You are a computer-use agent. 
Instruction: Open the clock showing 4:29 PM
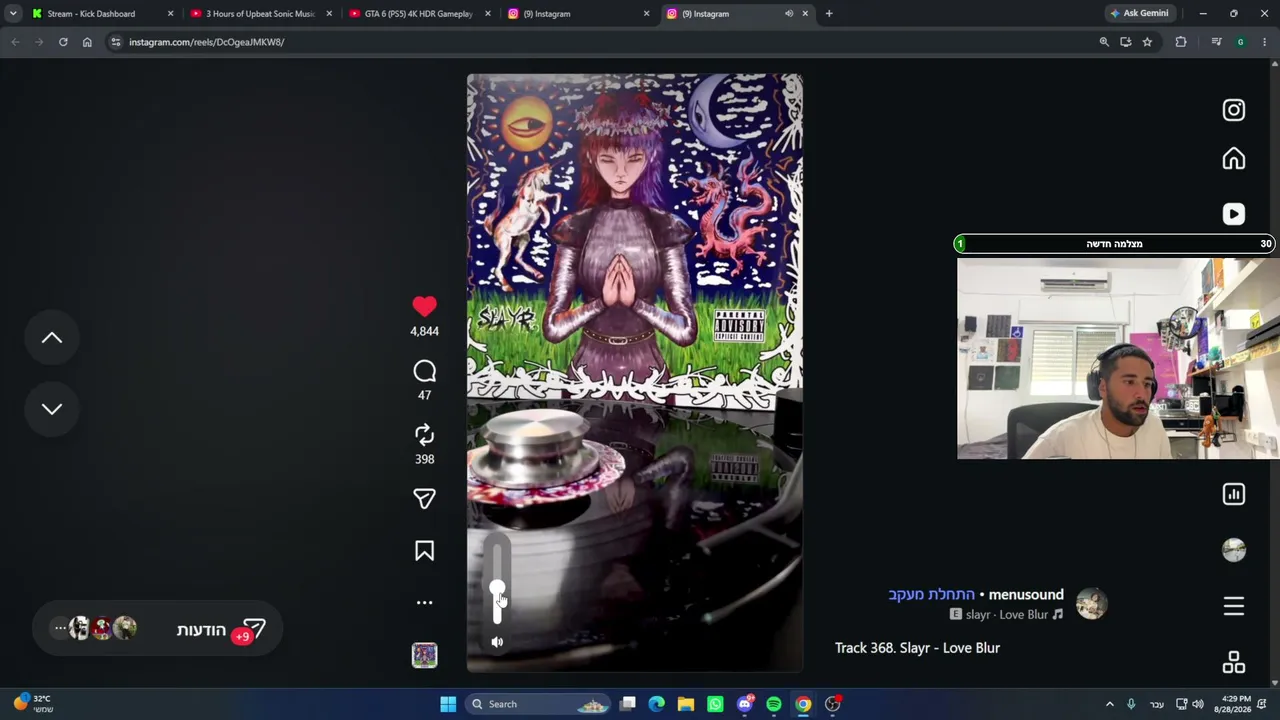tap(1236, 704)
